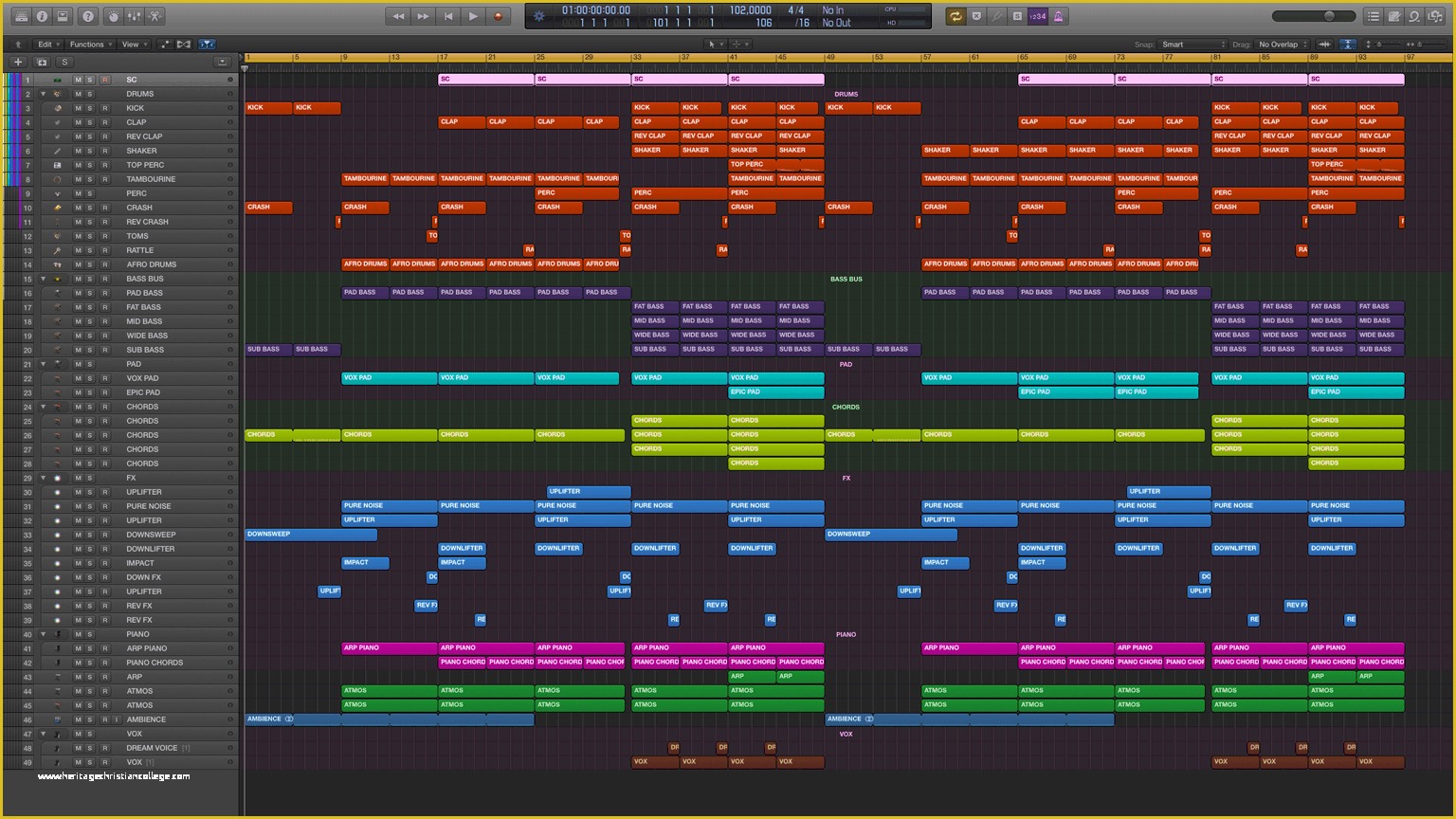Open the Command-click tool menu
Screen dimensions: 1456x819
click(739, 45)
